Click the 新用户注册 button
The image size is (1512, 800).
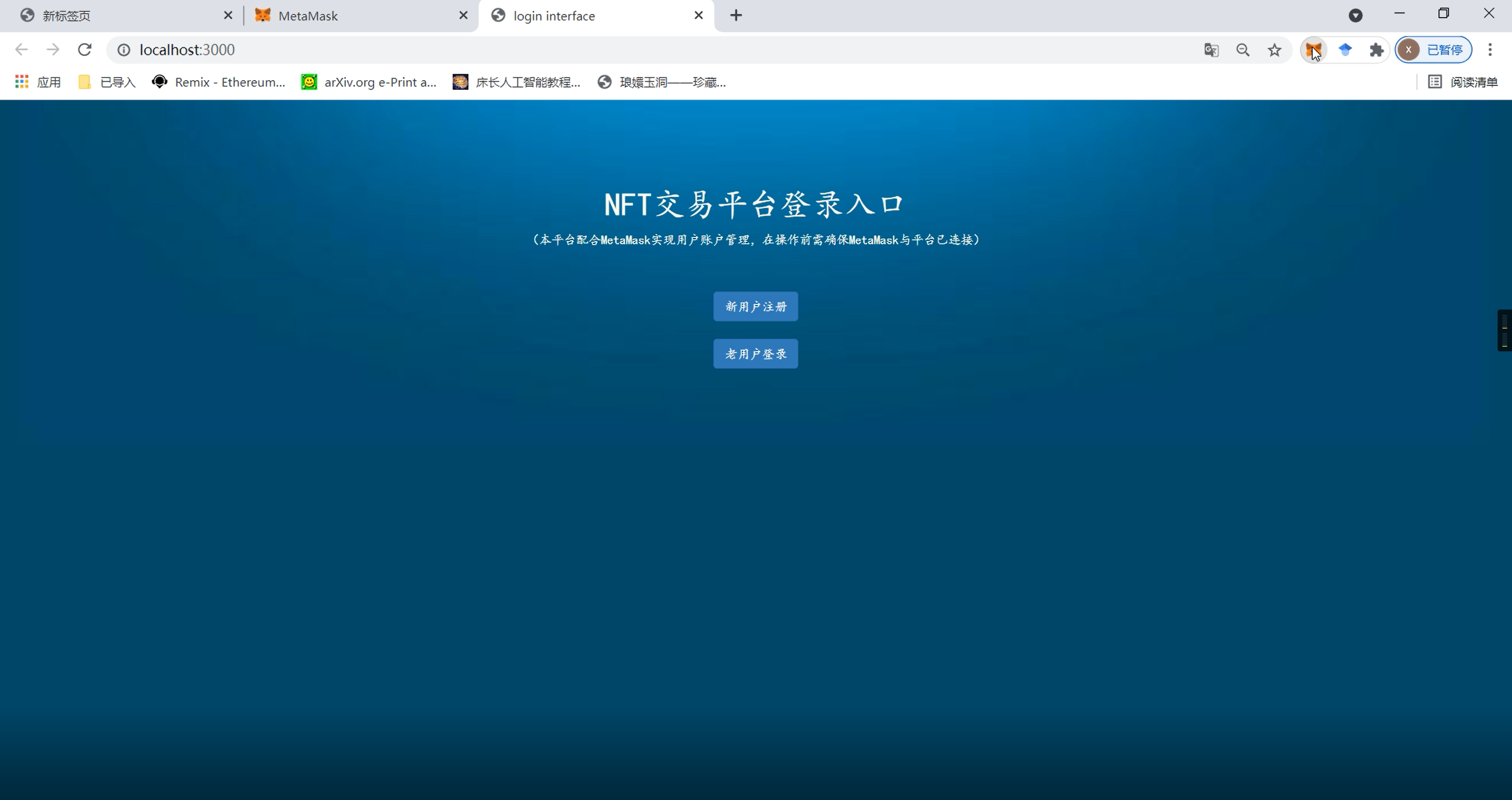point(755,306)
